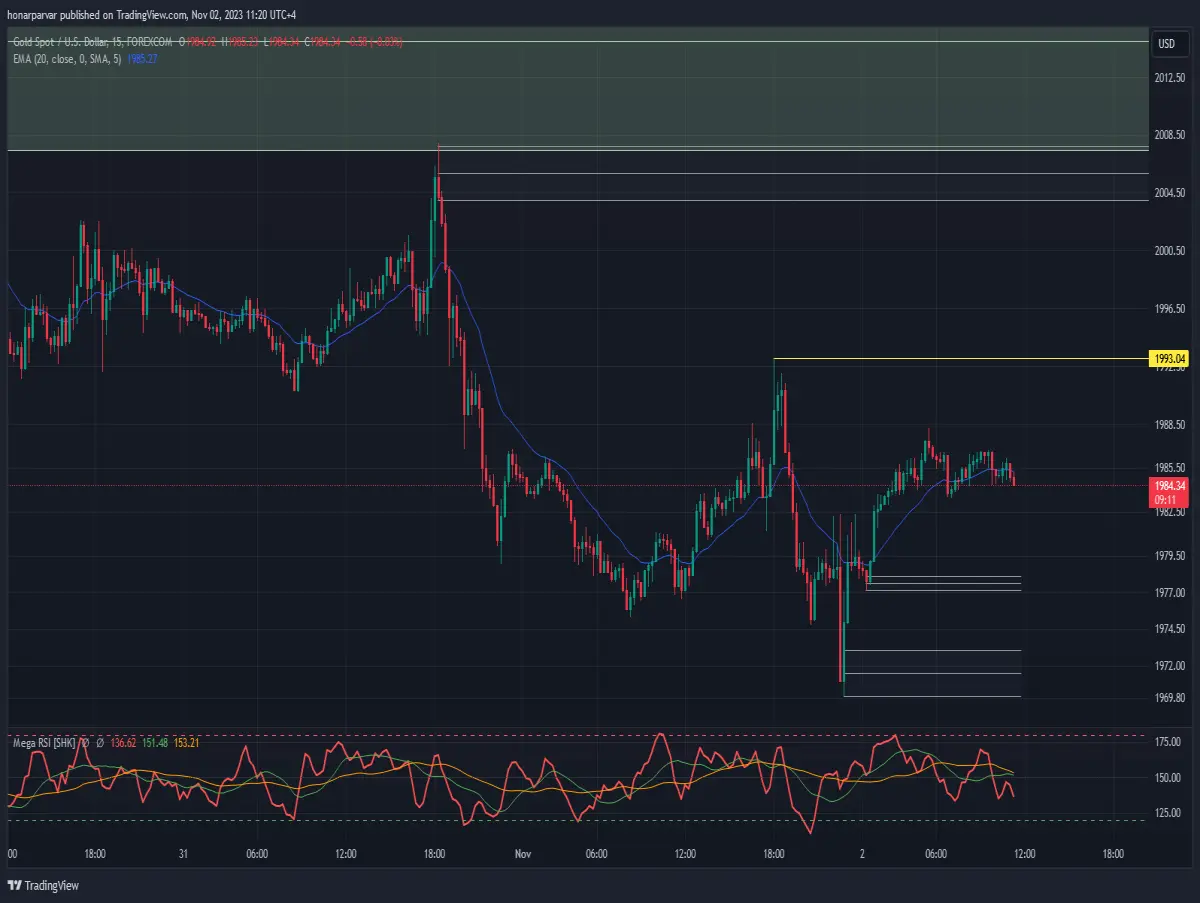1200x903 pixels.
Task: Click the Nov date label on time axis
Action: click(522, 854)
